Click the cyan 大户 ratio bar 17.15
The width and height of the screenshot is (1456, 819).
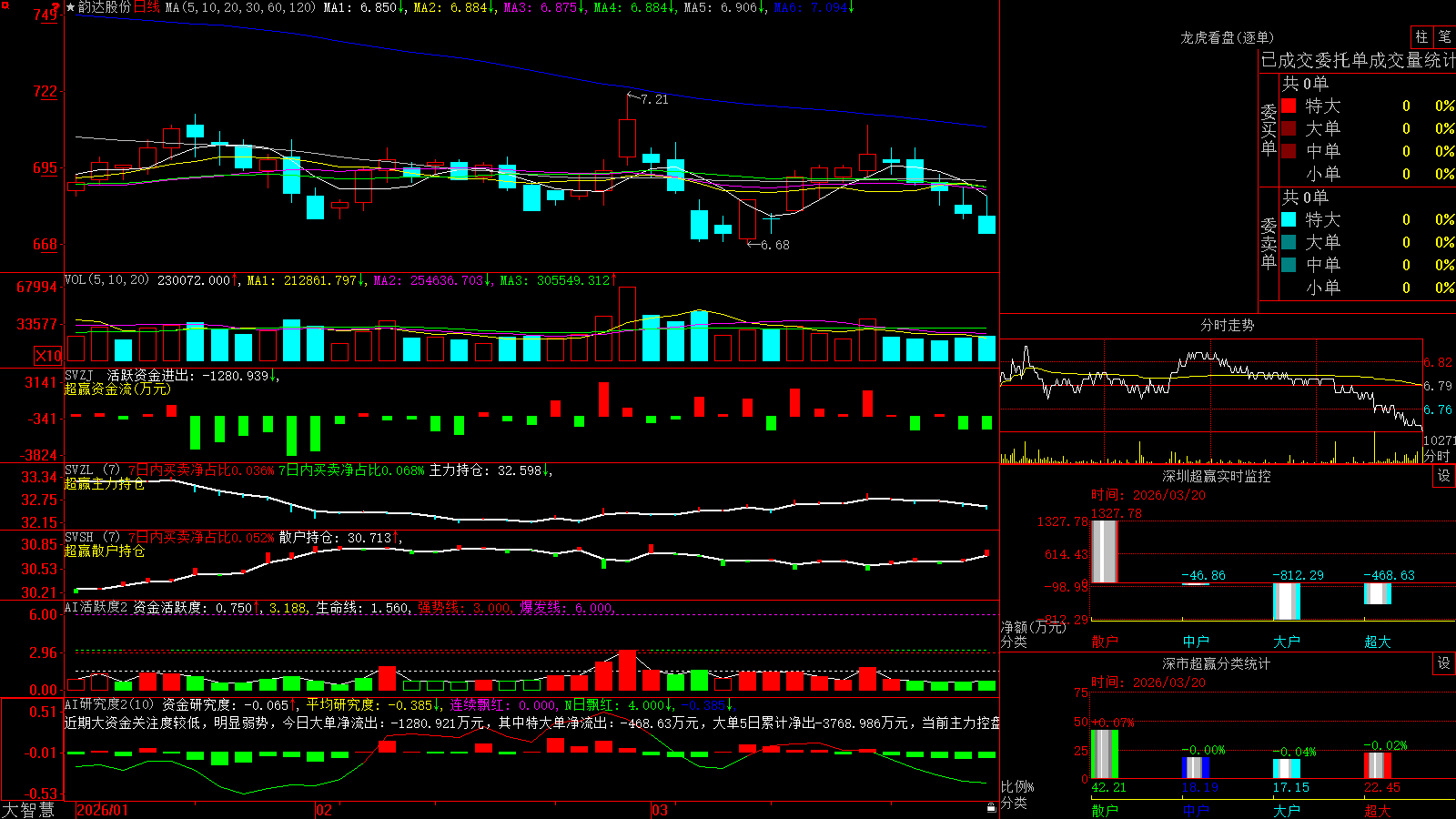(1286, 768)
